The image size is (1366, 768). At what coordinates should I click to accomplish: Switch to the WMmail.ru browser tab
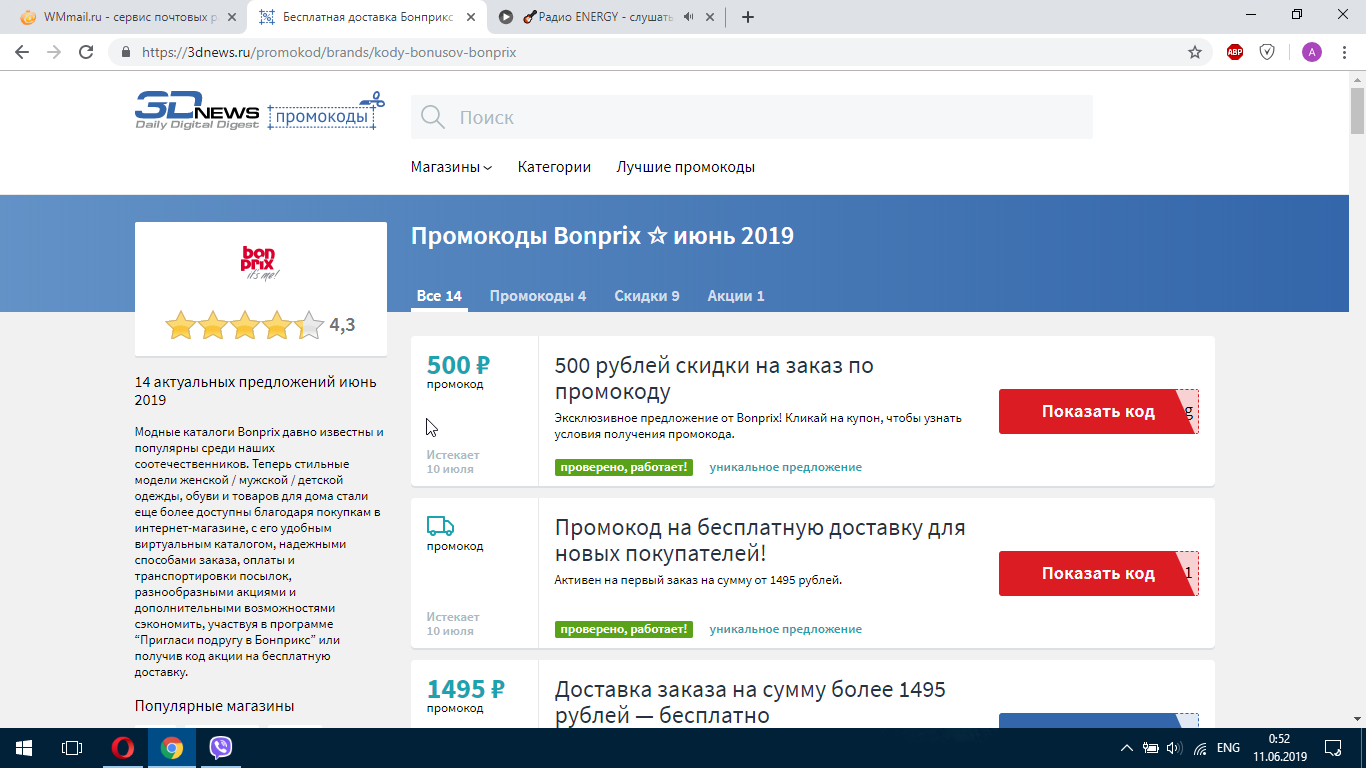tap(126, 17)
